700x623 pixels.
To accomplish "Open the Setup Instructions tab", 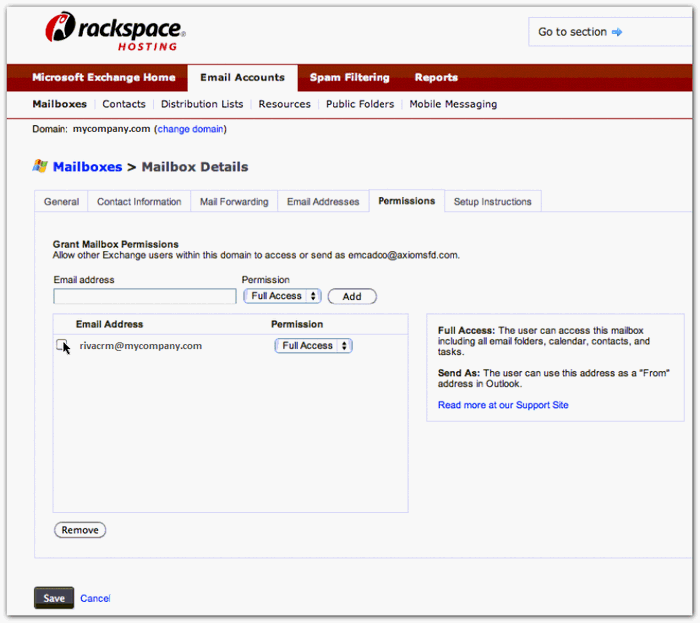I will (492, 201).
